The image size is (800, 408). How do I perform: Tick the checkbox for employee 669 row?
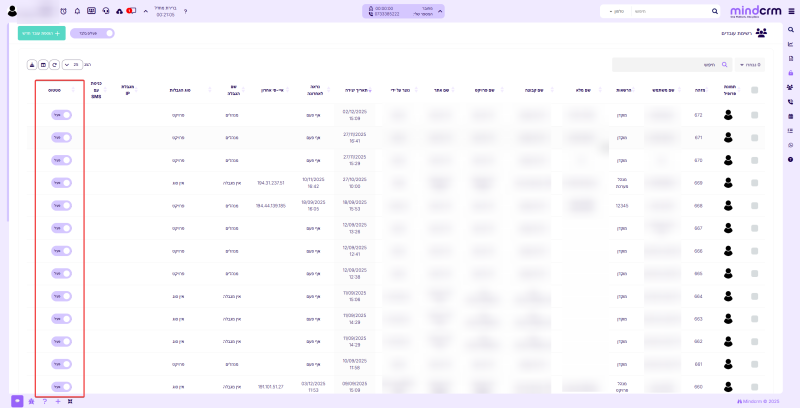[755, 183]
